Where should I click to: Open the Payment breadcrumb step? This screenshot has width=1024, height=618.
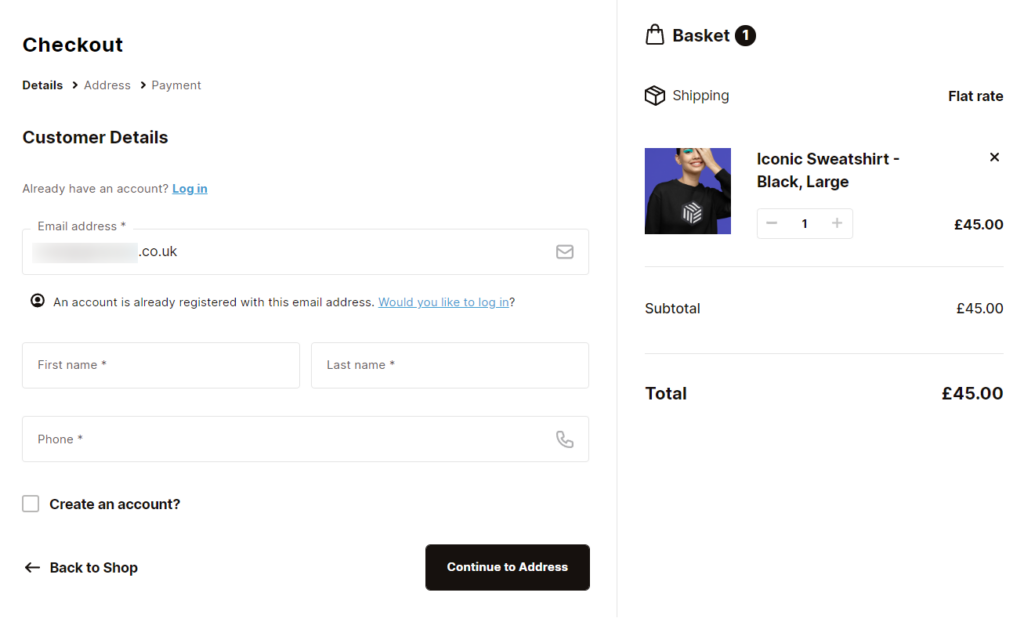[176, 85]
